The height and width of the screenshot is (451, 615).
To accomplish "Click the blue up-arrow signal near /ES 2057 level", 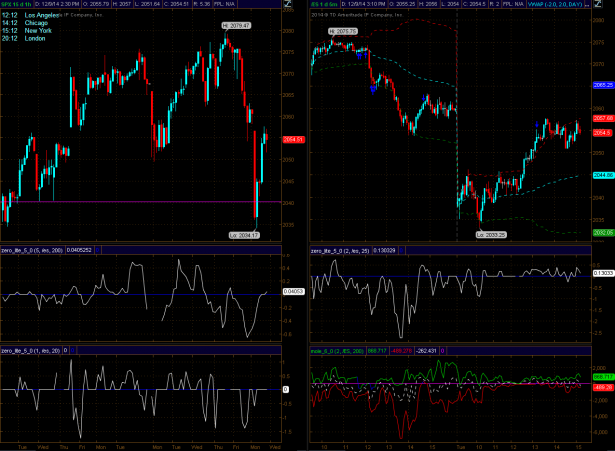I will click(537, 124).
